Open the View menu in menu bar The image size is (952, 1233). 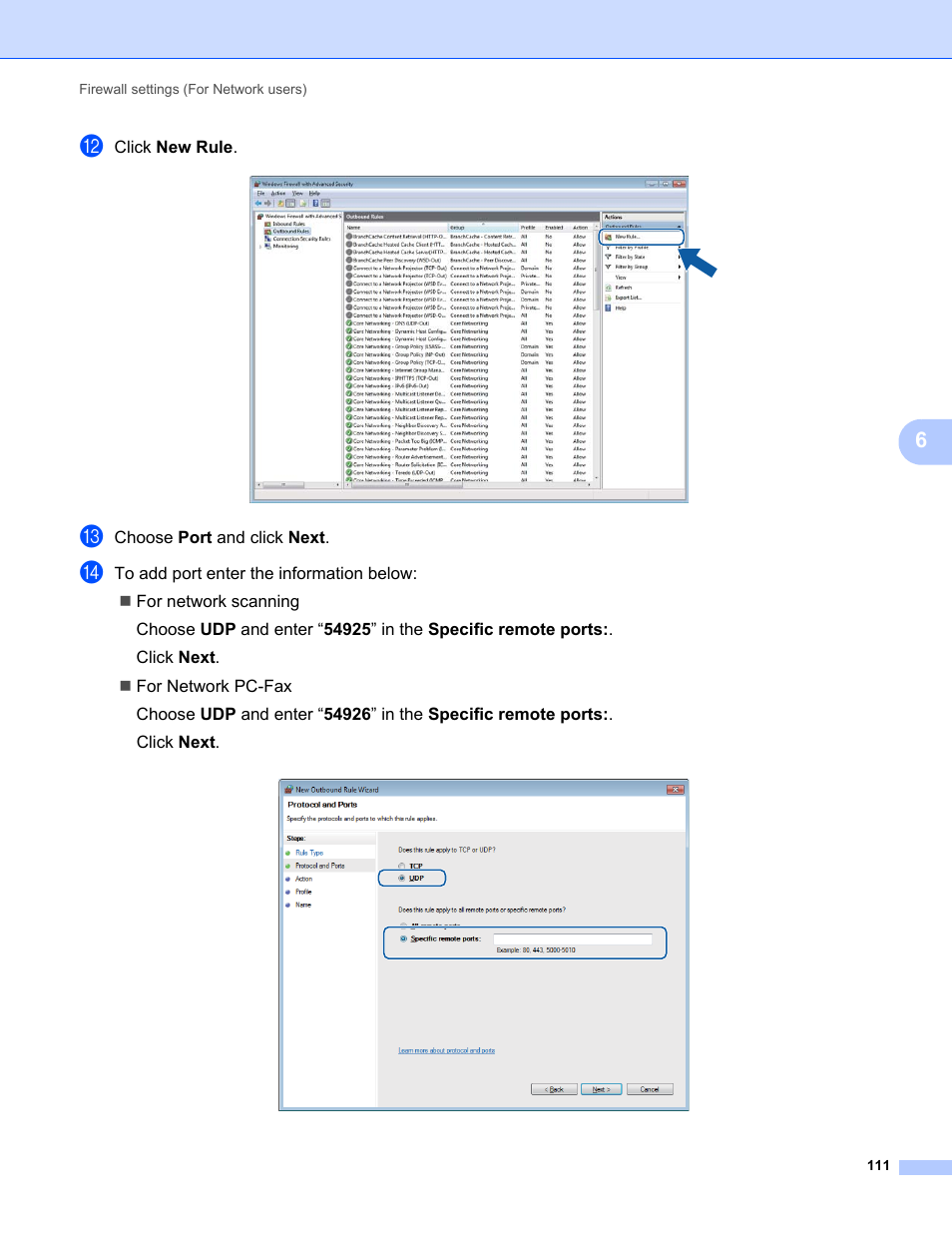(x=297, y=194)
